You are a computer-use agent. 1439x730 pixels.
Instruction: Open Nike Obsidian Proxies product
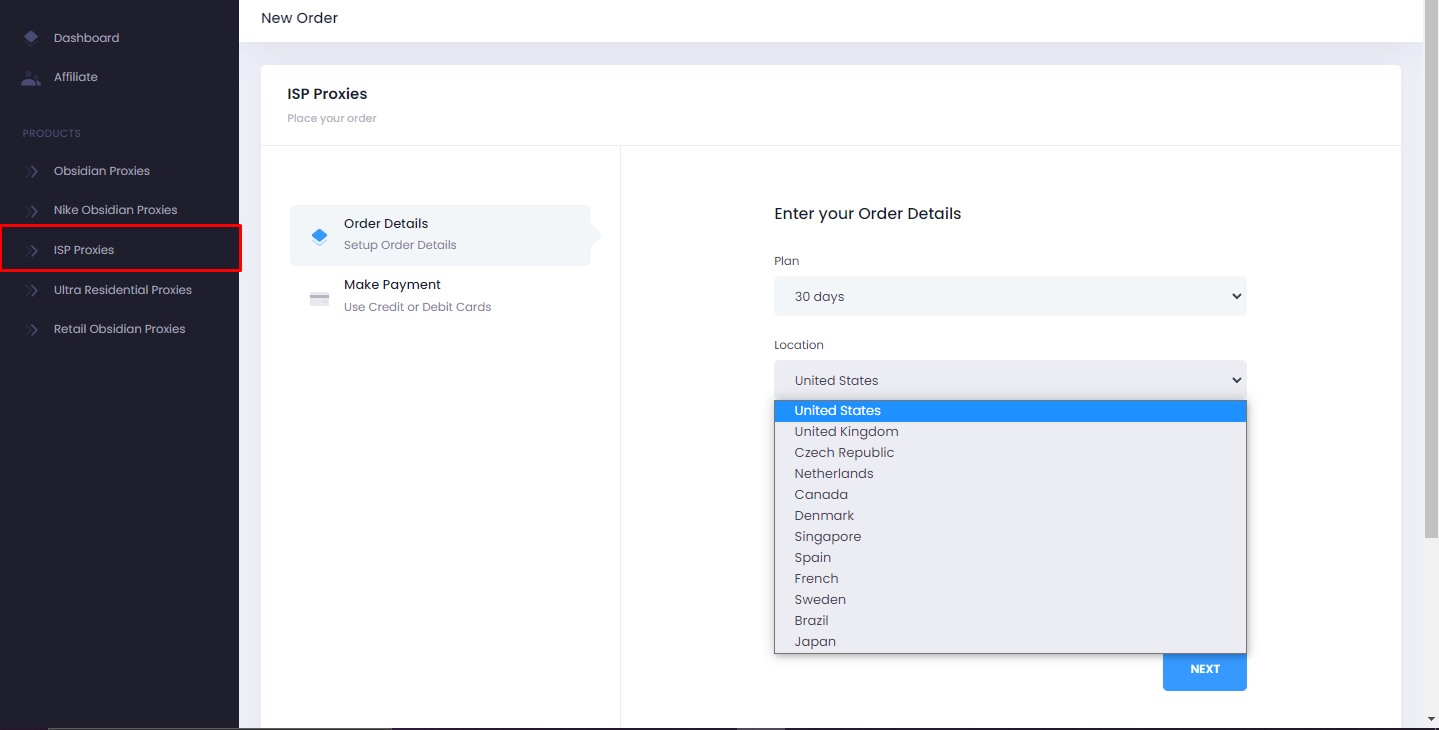pyautogui.click(x=115, y=210)
